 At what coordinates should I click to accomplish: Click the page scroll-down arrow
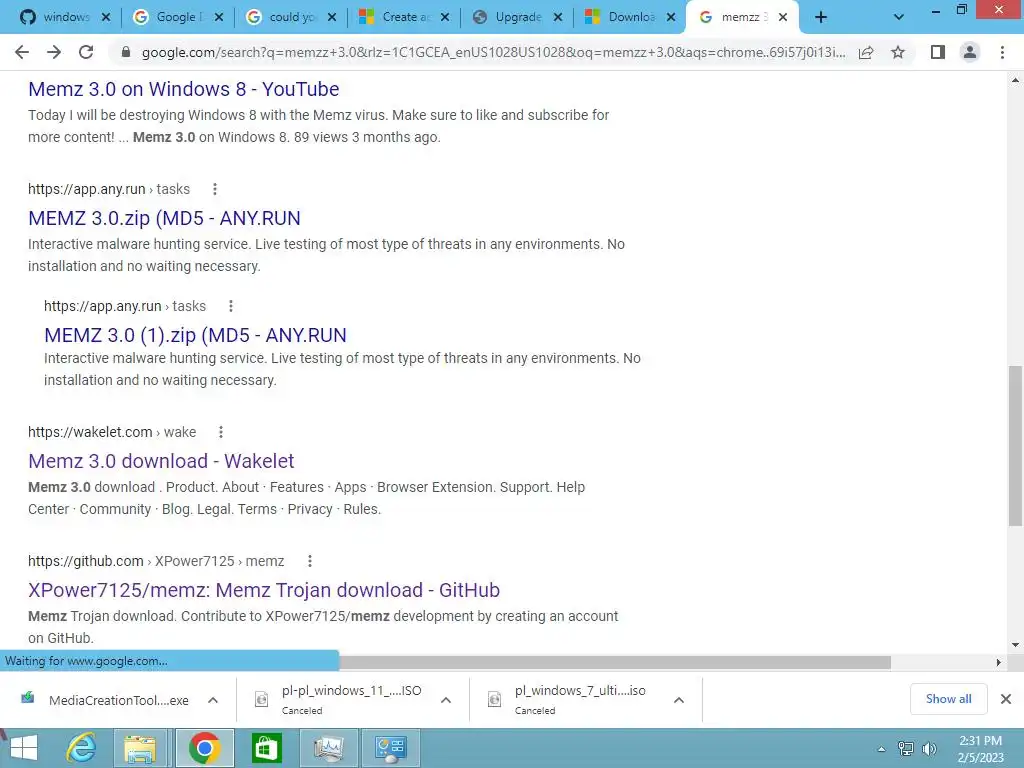[x=1015, y=645]
